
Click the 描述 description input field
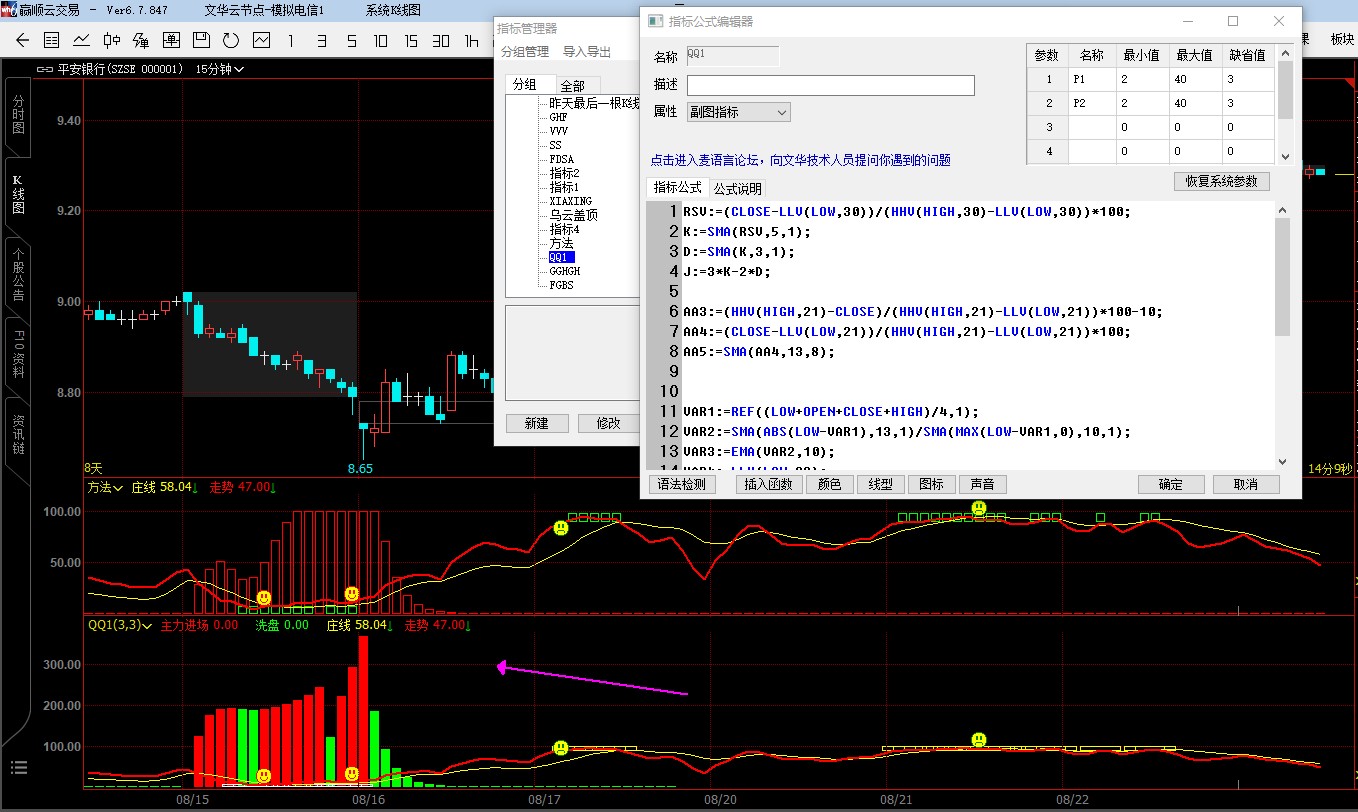click(x=830, y=85)
